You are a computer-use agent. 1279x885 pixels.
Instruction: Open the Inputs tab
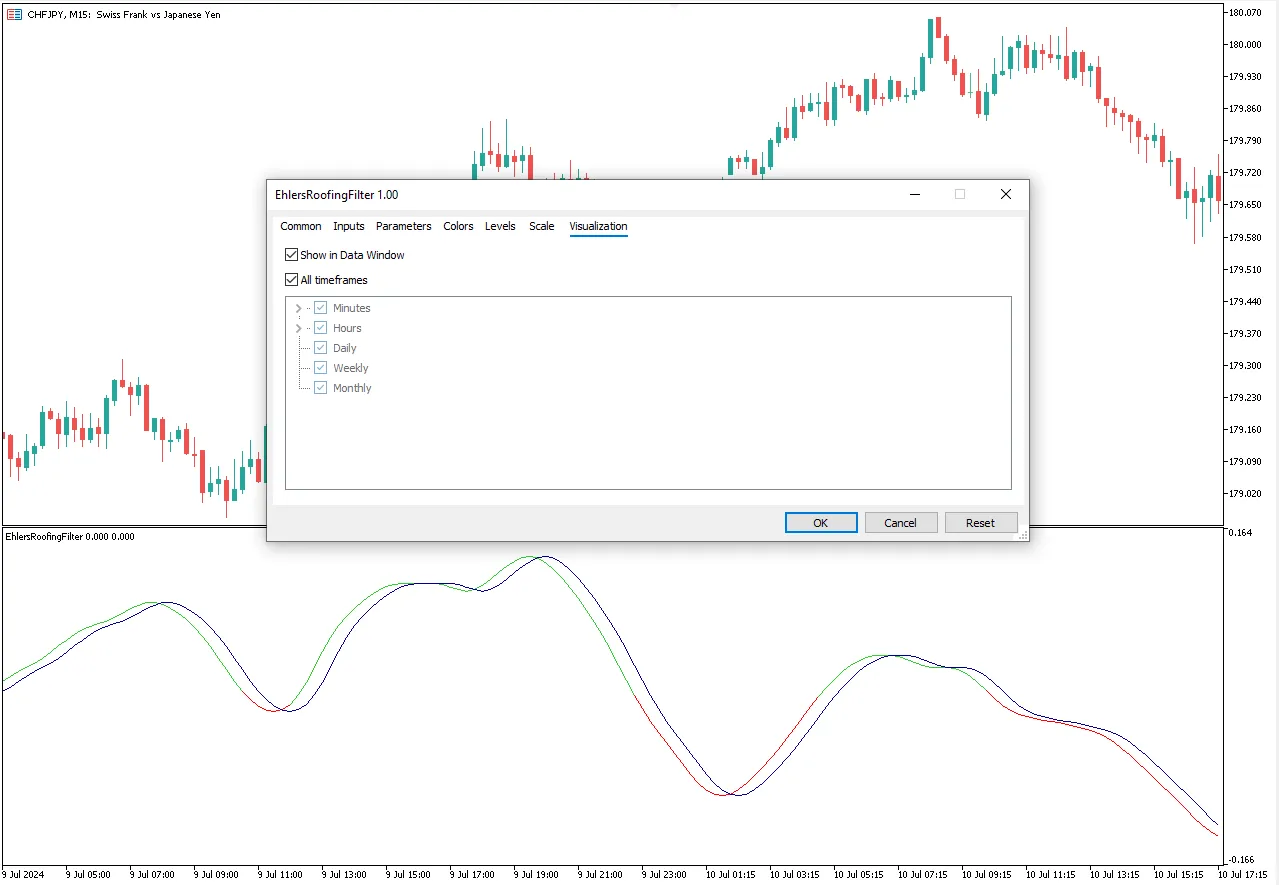point(349,226)
